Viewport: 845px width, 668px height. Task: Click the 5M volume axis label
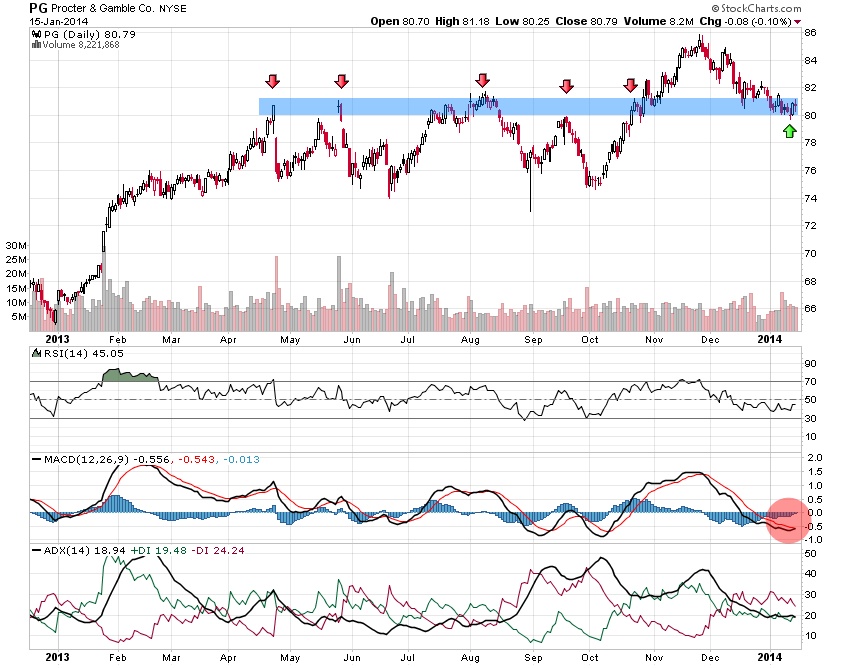[x=19, y=316]
